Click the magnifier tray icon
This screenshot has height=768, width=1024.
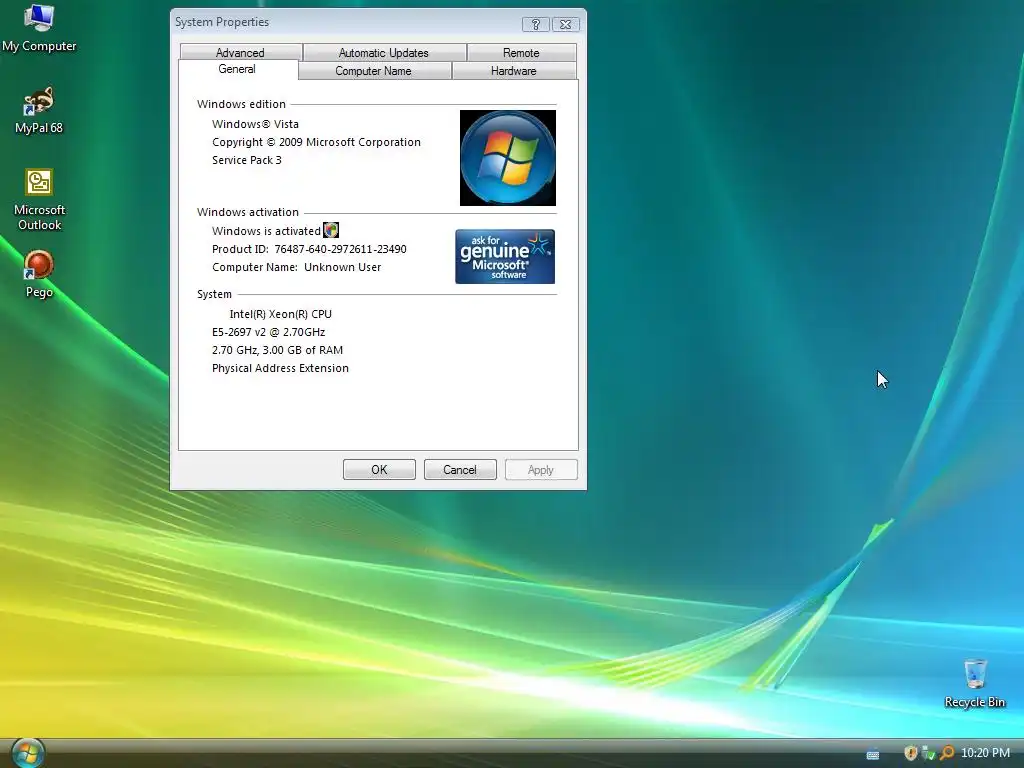coord(946,753)
